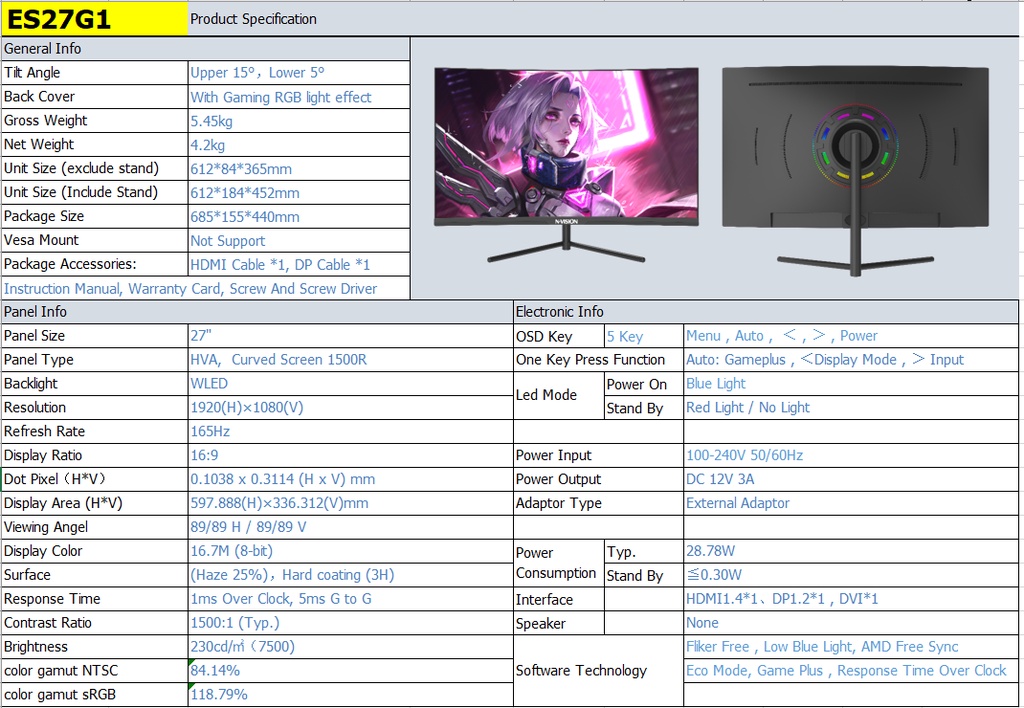Click the HVA, Curved Screen 1500R cell
Viewport: 1024px width, 708px height.
tap(351, 360)
